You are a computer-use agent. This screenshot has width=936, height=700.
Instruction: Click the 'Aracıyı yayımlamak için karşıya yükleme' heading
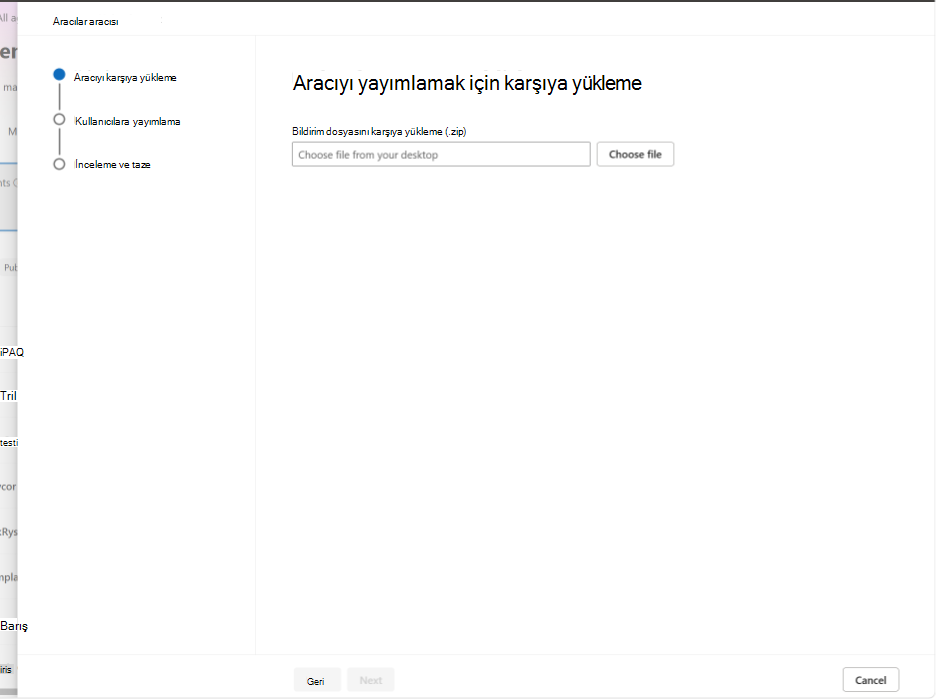pyautogui.click(x=467, y=83)
